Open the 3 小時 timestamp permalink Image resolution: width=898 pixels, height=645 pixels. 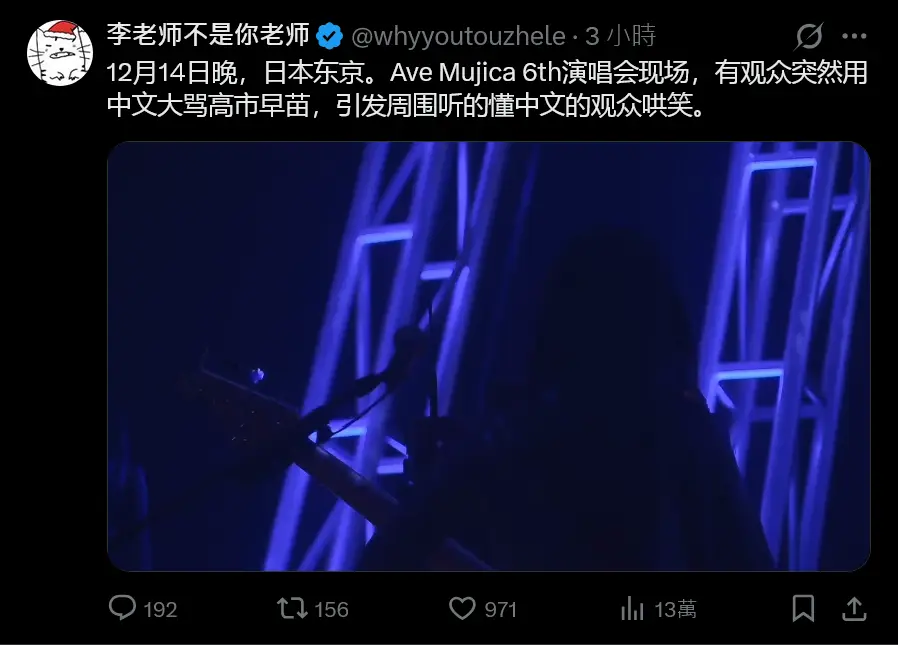click(620, 36)
